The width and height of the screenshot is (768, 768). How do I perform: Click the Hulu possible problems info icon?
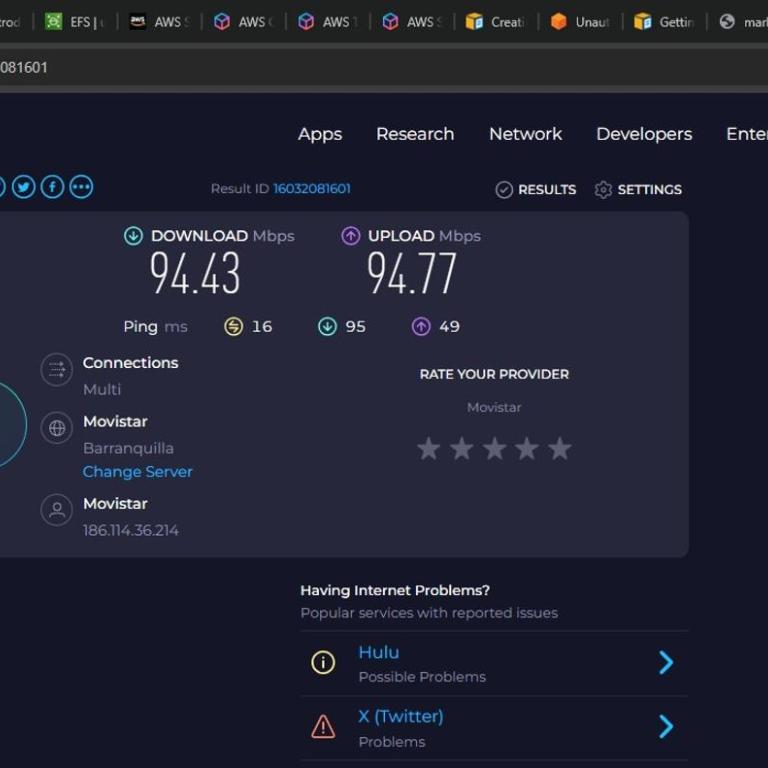tap(323, 662)
